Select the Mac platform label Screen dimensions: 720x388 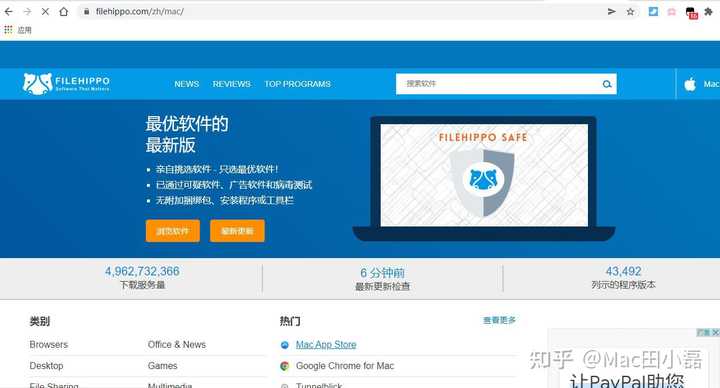(x=711, y=84)
